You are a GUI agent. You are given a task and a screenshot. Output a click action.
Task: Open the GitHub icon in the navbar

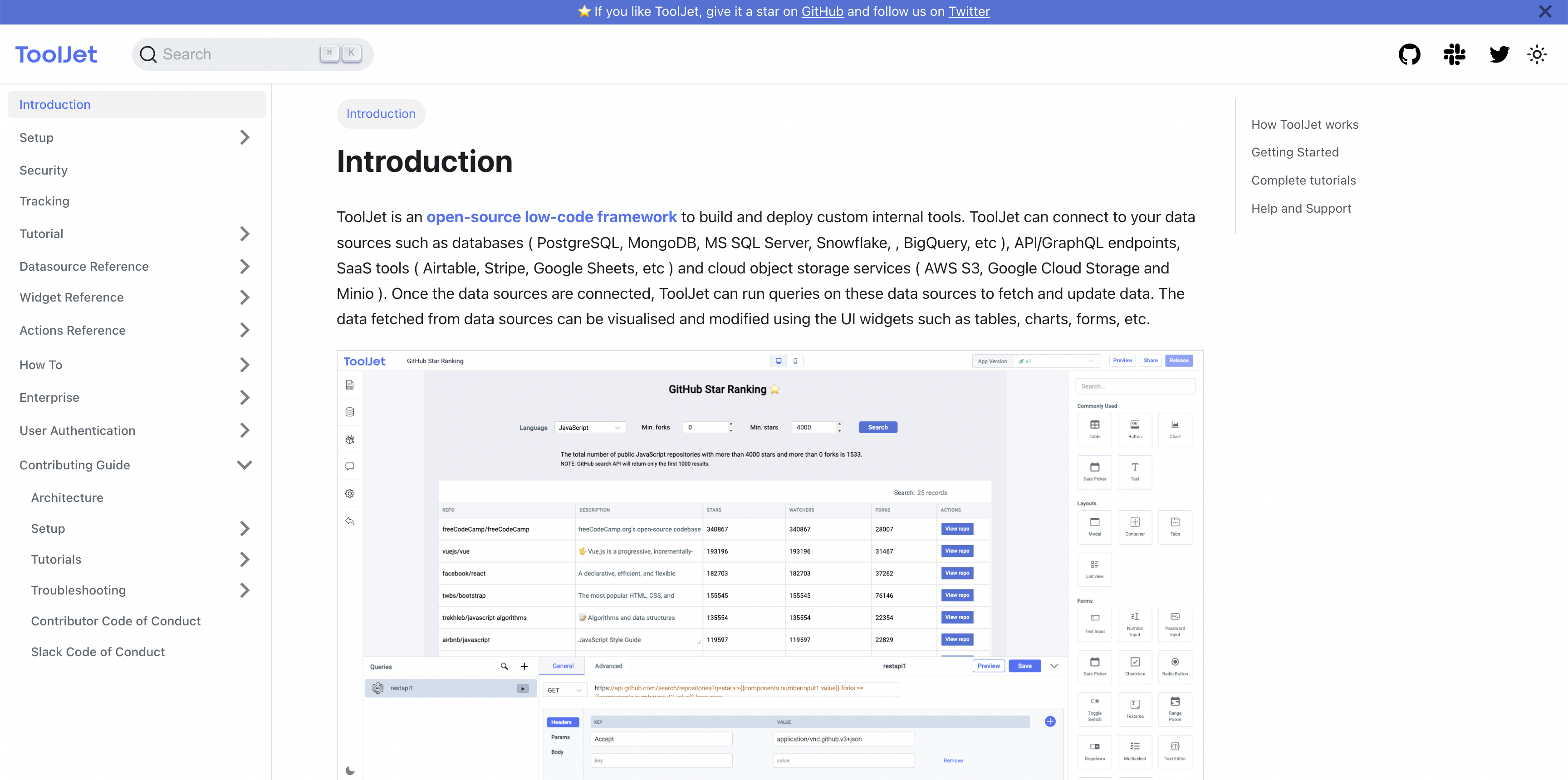coord(1409,55)
